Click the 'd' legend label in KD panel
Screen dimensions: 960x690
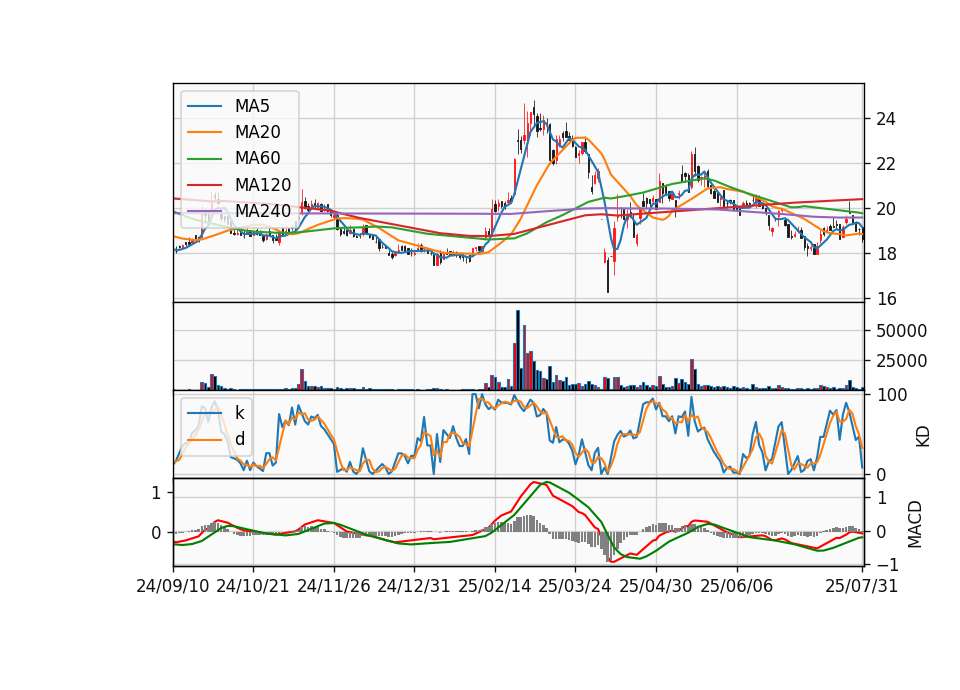(240, 439)
